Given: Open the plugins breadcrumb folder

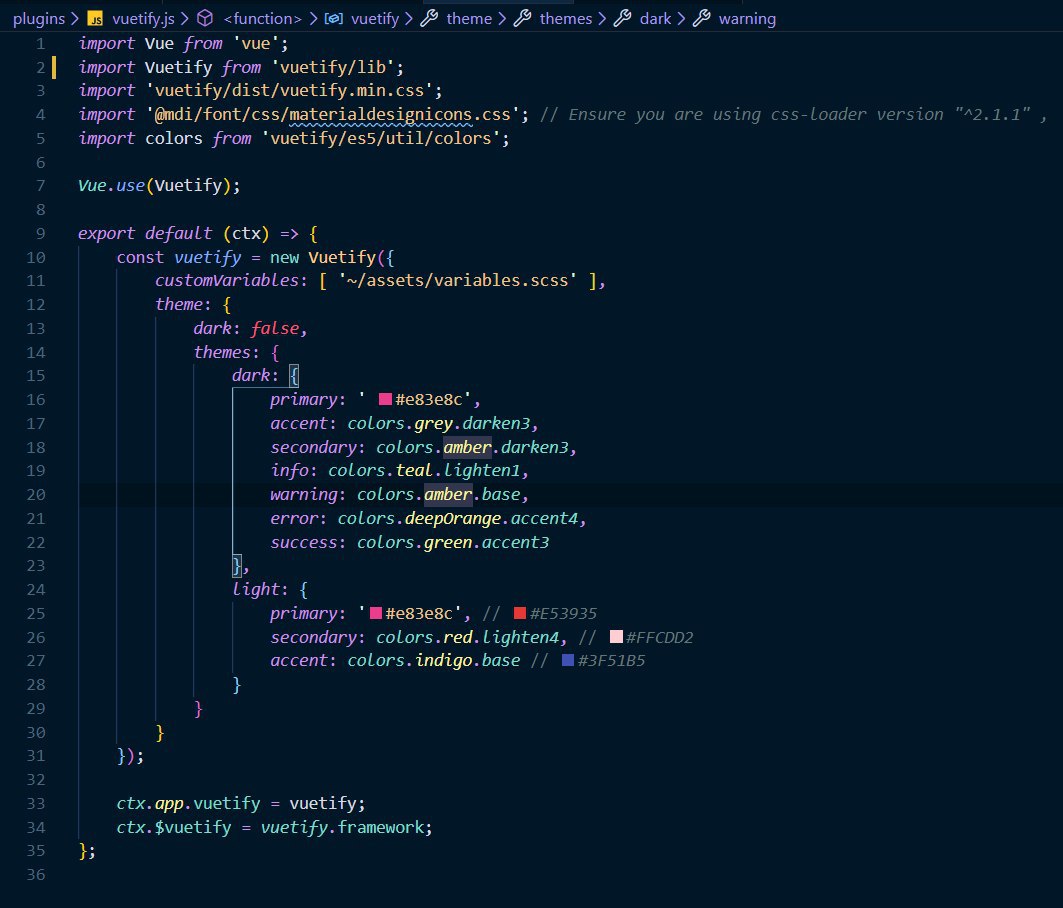Looking at the screenshot, I should pos(39,19).
